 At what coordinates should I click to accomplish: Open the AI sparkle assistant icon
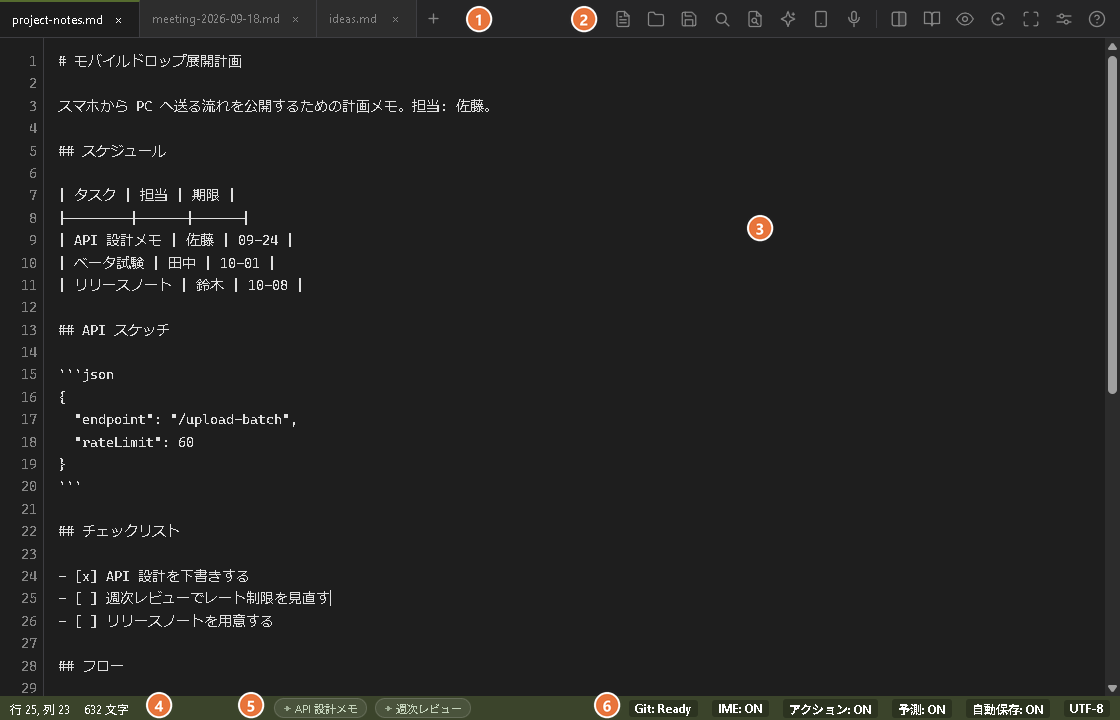tap(788, 19)
